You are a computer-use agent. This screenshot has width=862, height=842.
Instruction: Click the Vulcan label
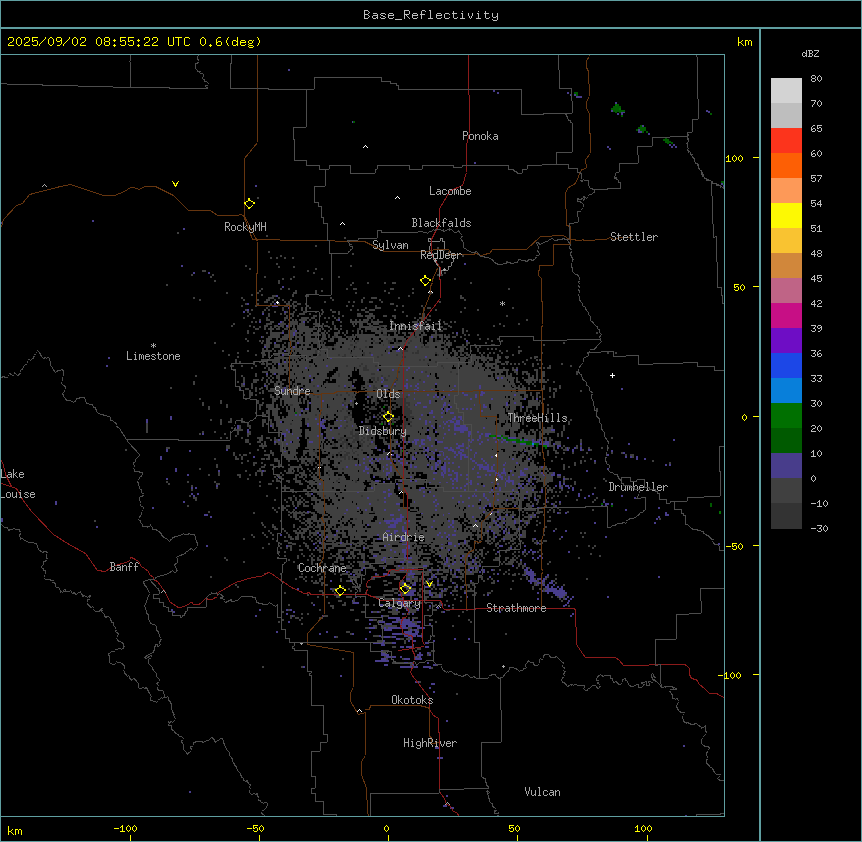click(x=542, y=792)
